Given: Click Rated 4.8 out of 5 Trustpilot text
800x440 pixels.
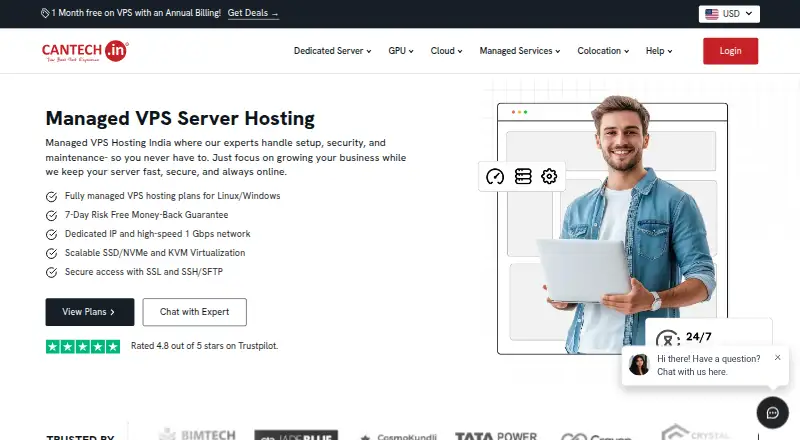Looking at the screenshot, I should point(205,346).
